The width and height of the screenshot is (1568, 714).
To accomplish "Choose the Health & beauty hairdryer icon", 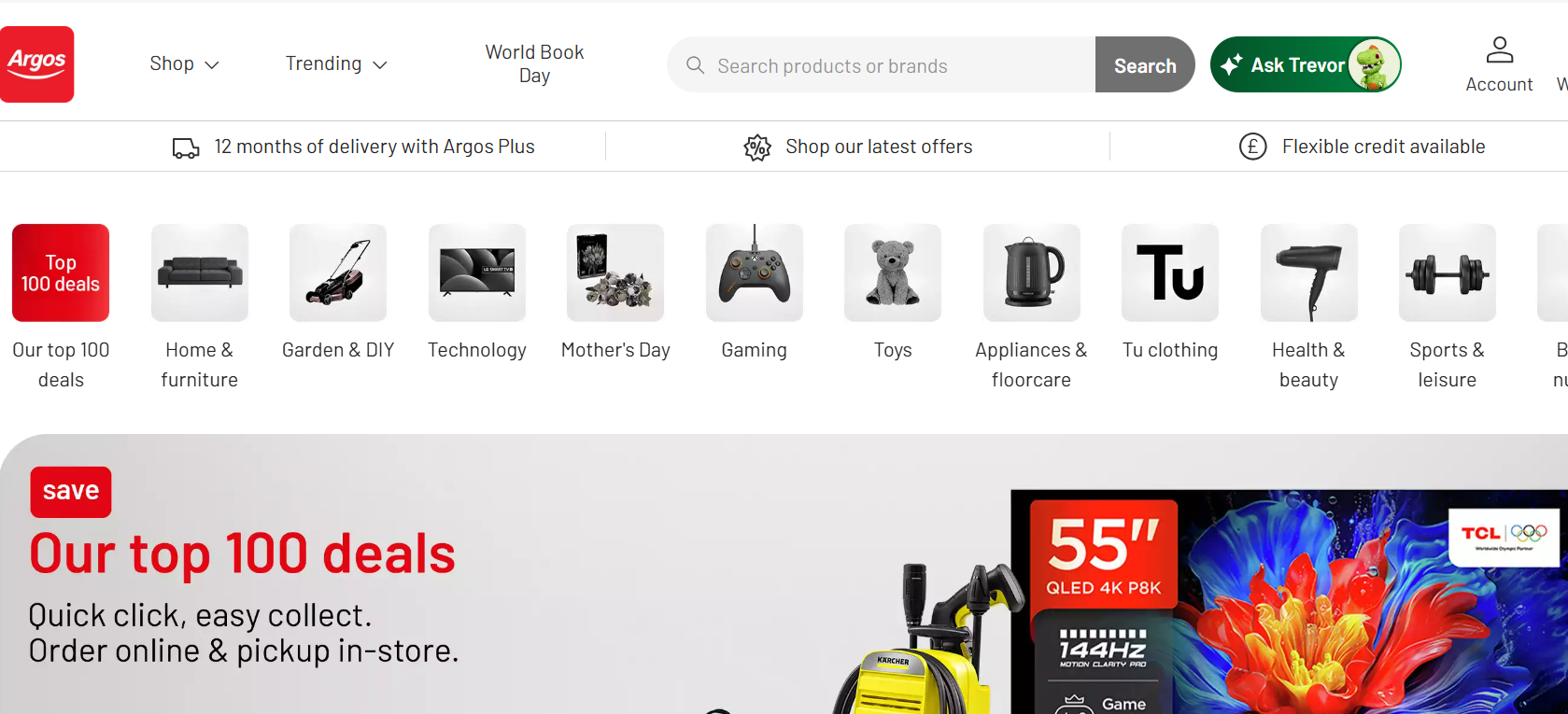I will (x=1308, y=273).
